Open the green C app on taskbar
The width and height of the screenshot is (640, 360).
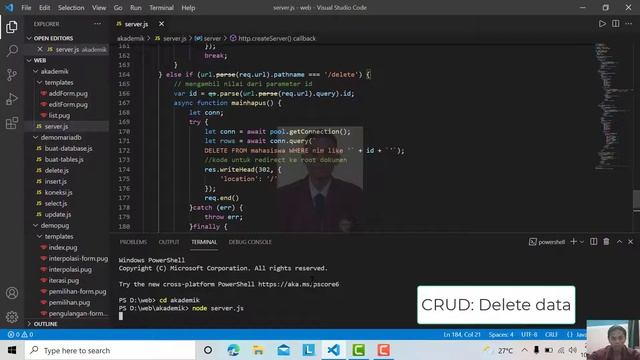coord(358,350)
